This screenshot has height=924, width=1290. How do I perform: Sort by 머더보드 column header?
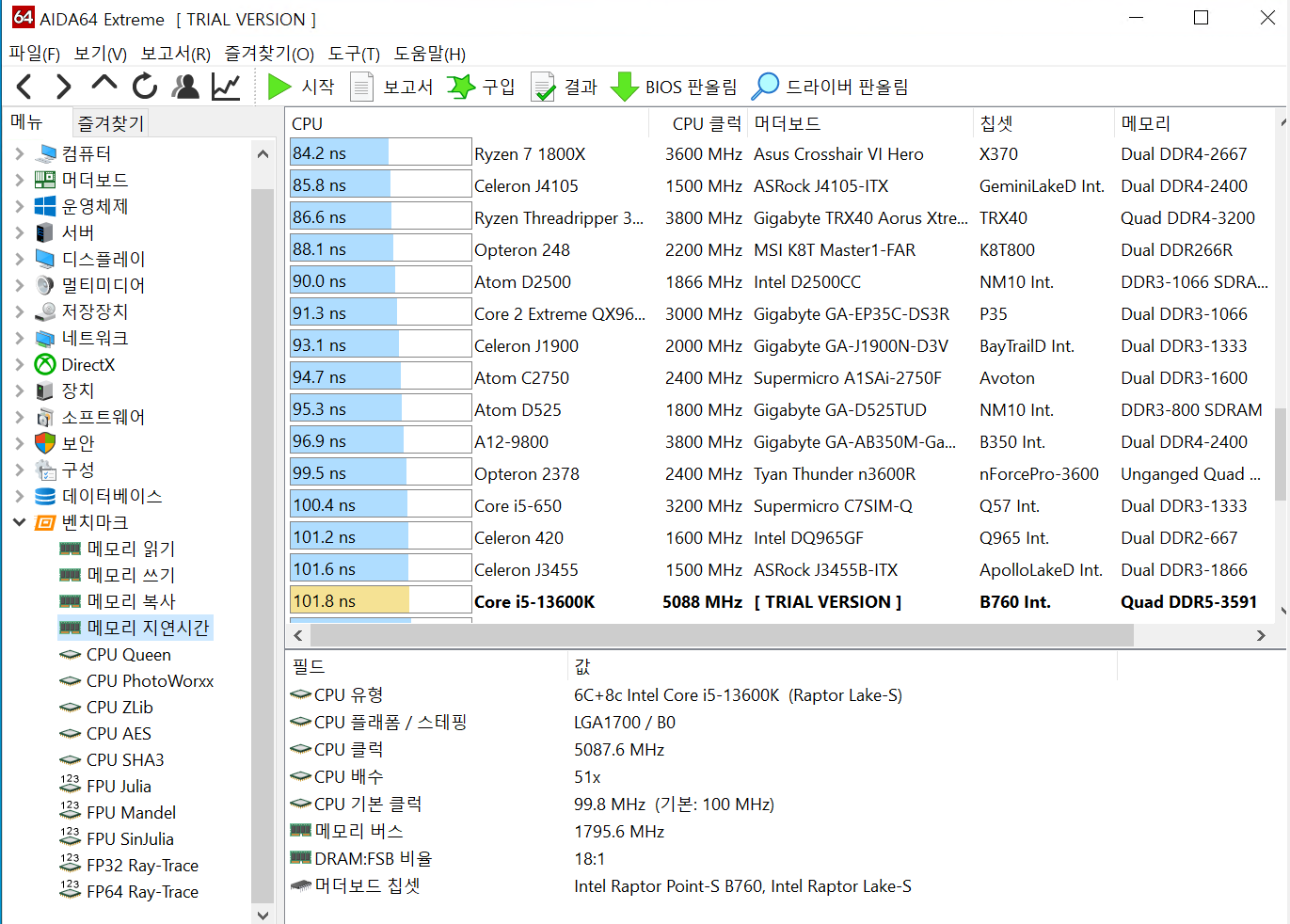coord(860,123)
